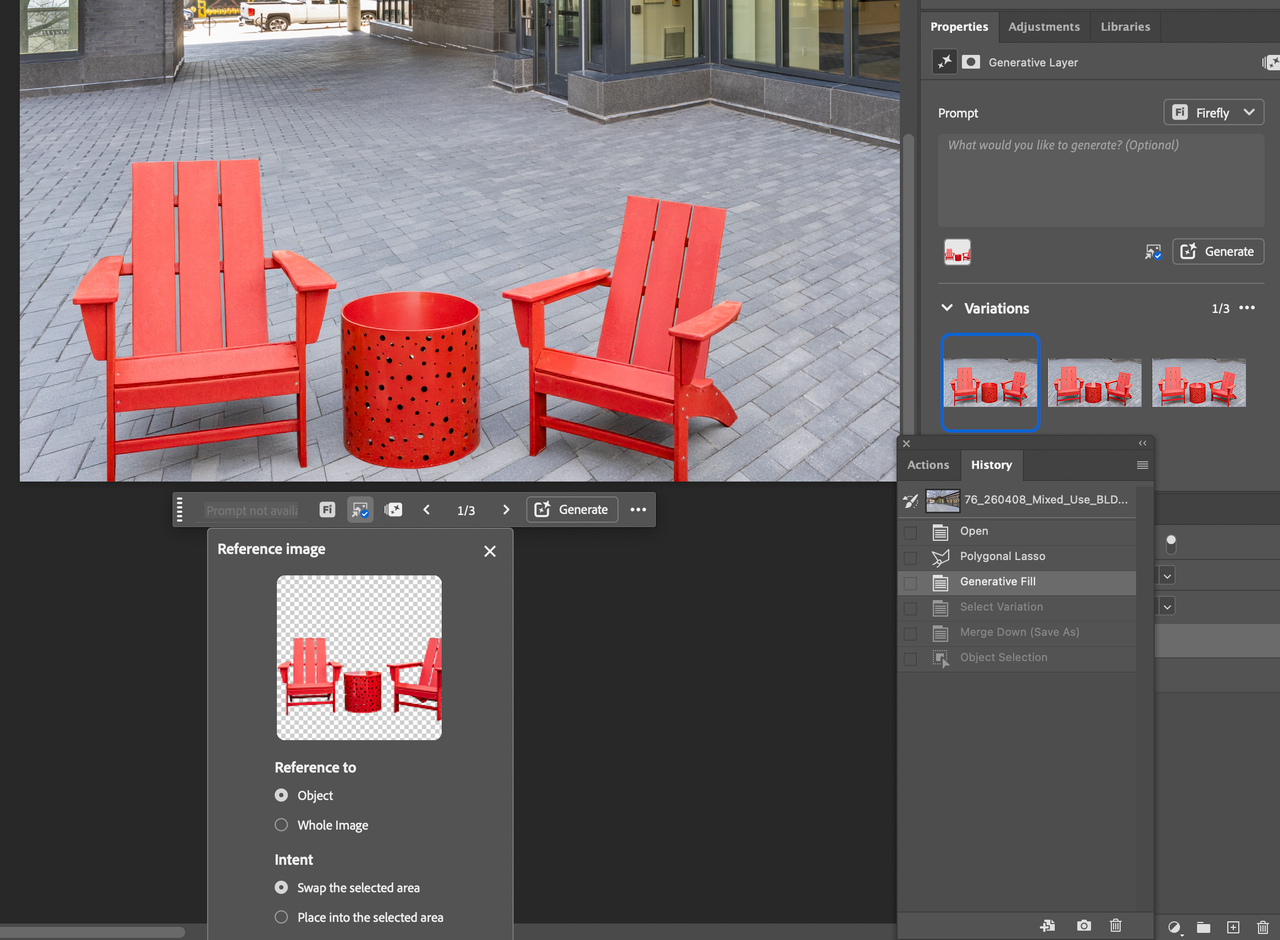Image resolution: width=1280 pixels, height=940 pixels.
Task: Create new document from current state
Action: click(1047, 926)
